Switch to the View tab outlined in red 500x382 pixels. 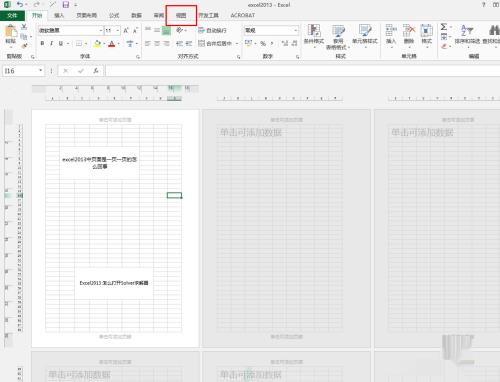click(x=181, y=15)
